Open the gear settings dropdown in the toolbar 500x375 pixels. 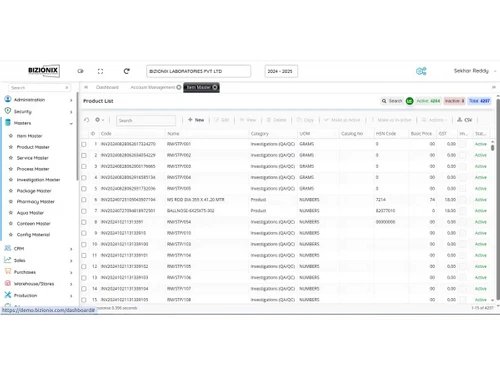[99, 120]
